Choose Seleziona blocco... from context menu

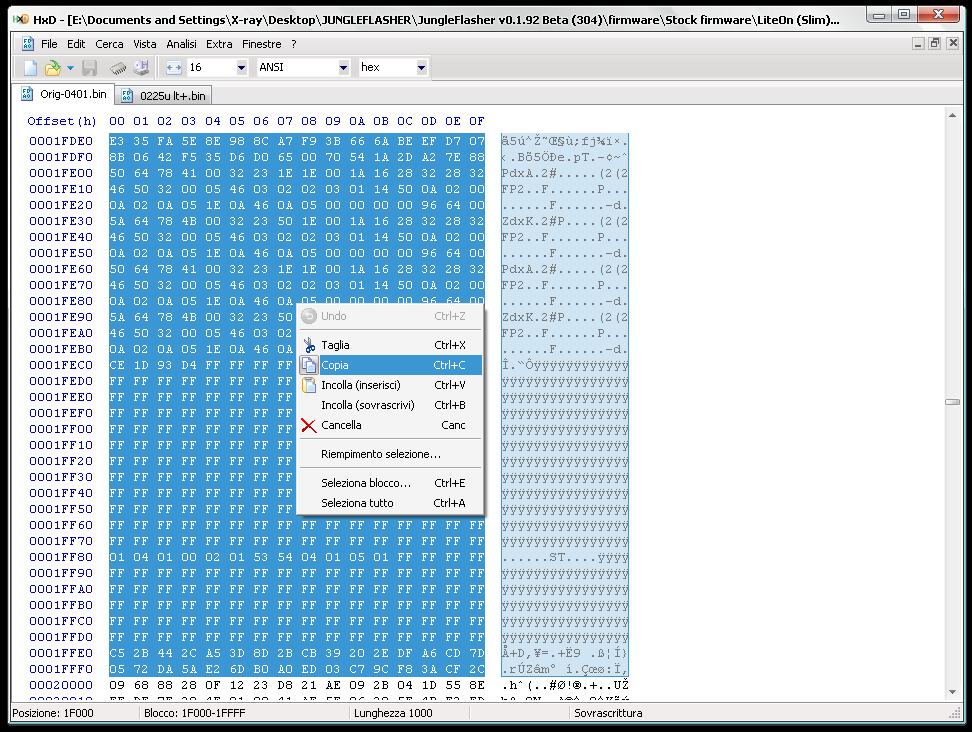tap(391, 483)
